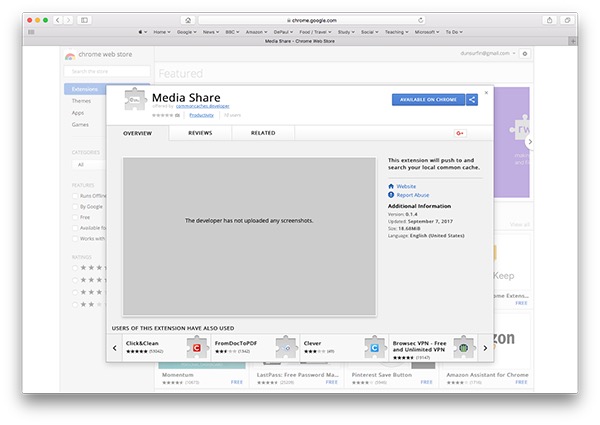Click the Google+ button

click(x=461, y=133)
